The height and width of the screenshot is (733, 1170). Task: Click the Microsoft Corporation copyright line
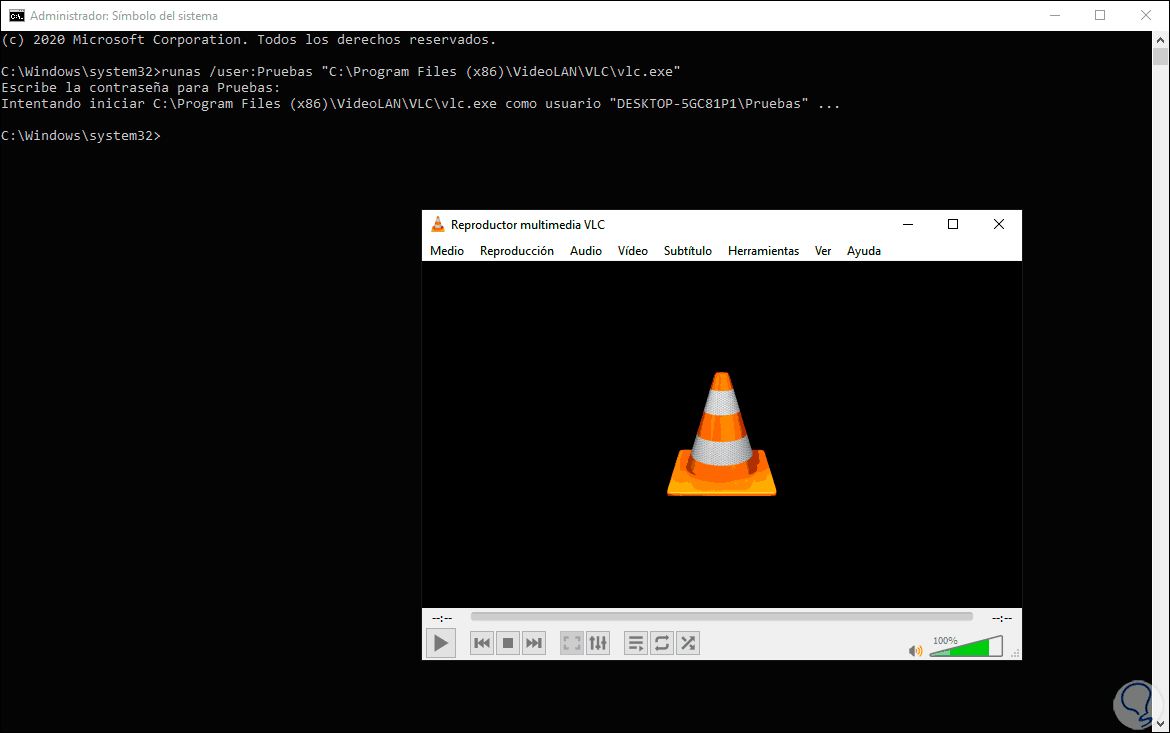coord(248,40)
